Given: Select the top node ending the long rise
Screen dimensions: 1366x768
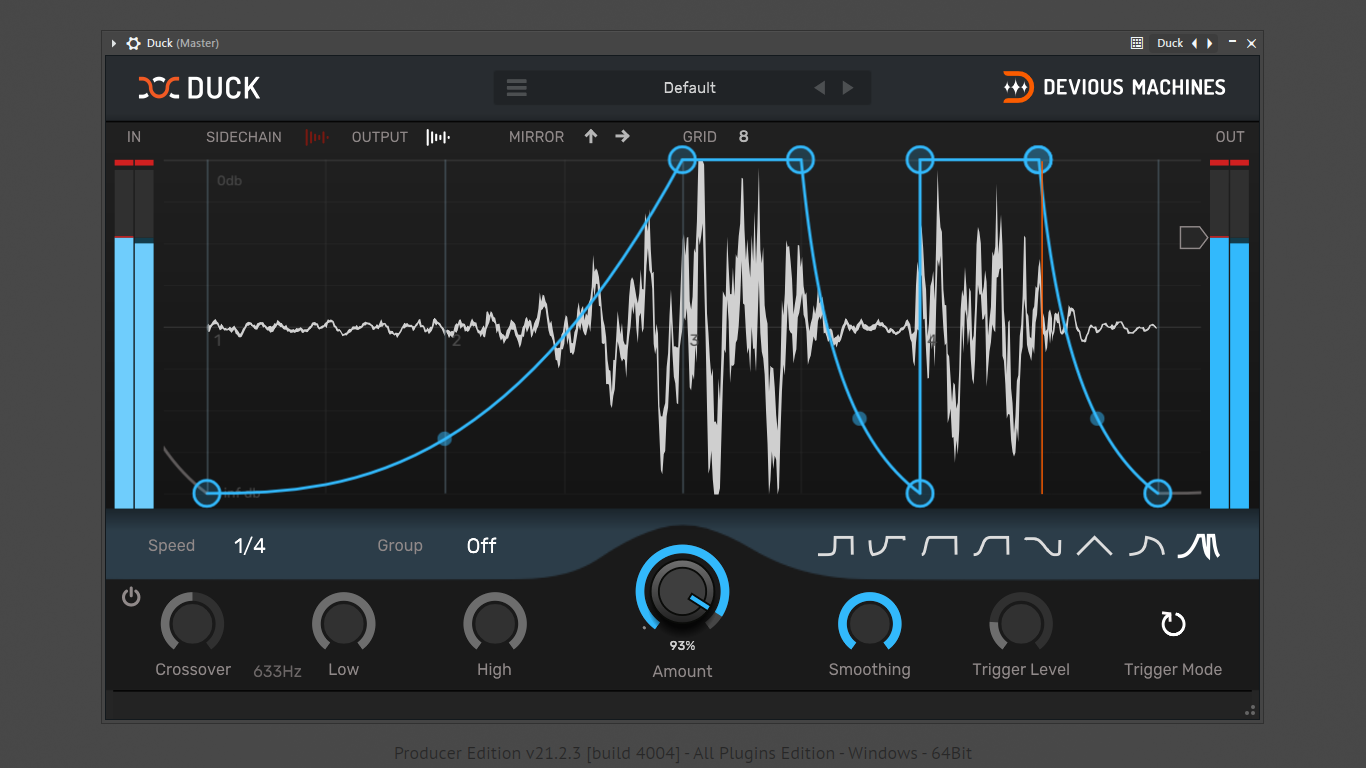Looking at the screenshot, I should click(x=682, y=159).
